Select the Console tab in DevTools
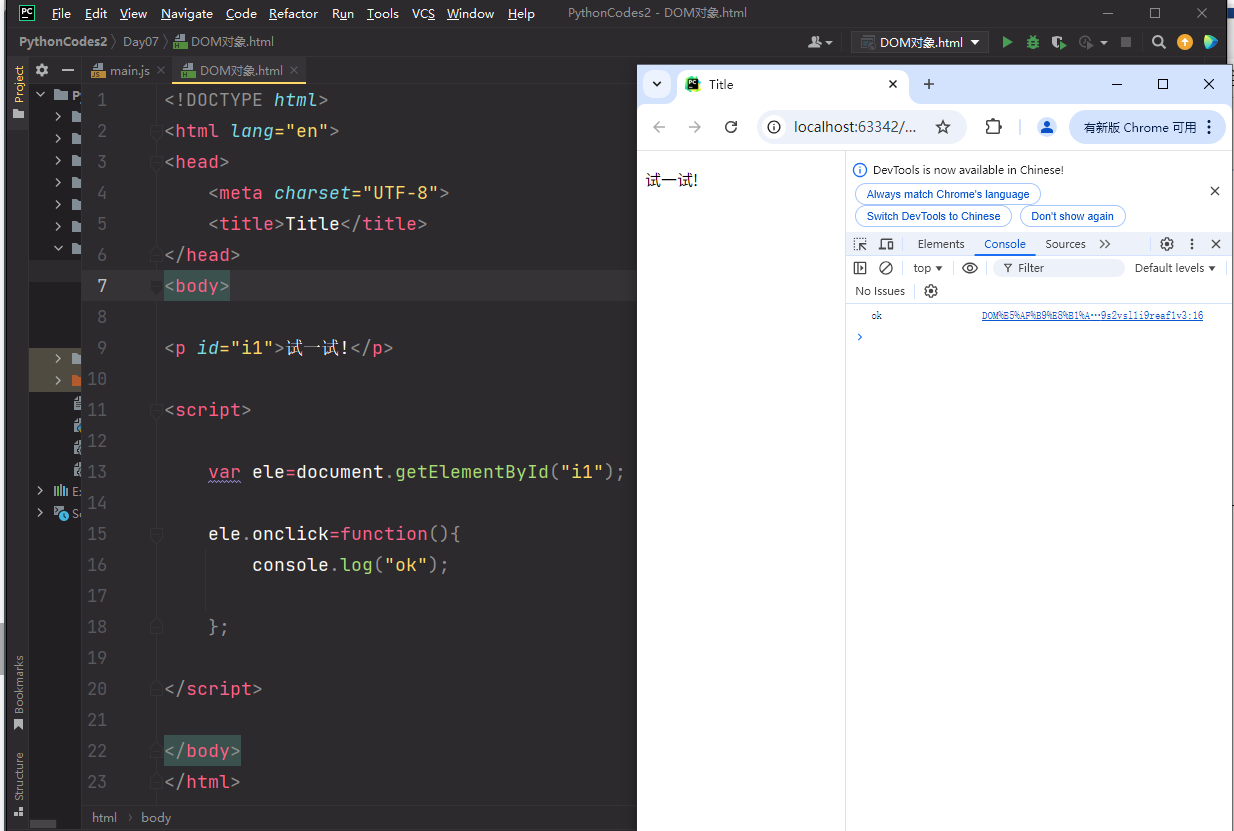Screen dimensions: 1234x831 pyautogui.click(x=1005, y=244)
